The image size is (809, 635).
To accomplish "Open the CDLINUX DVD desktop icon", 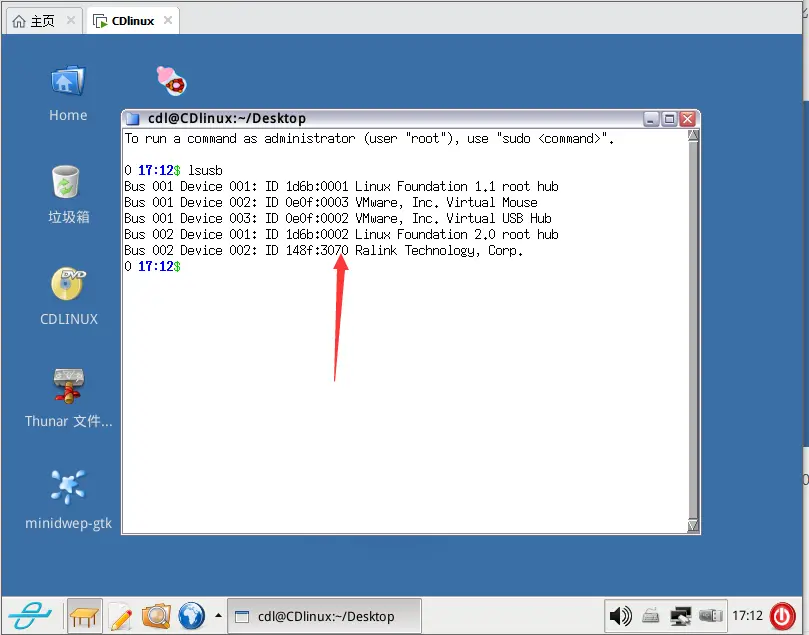I will click(68, 285).
